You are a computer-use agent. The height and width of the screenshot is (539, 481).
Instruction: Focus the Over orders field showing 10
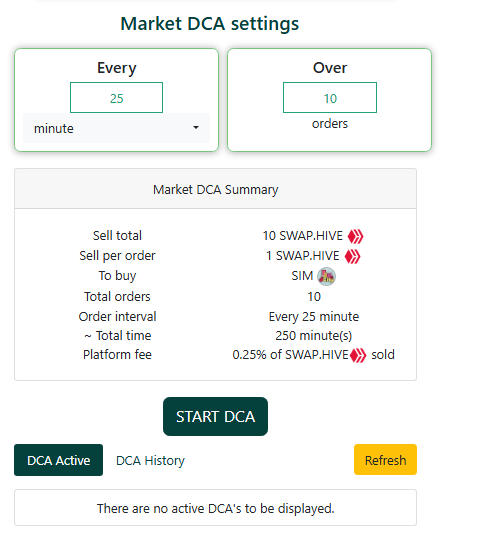point(330,98)
